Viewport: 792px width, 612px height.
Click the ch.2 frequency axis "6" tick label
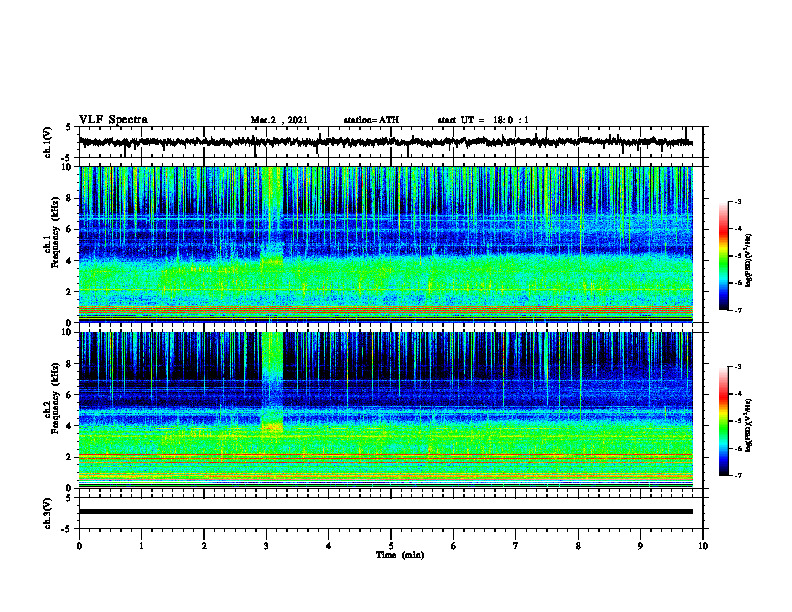coord(70,395)
